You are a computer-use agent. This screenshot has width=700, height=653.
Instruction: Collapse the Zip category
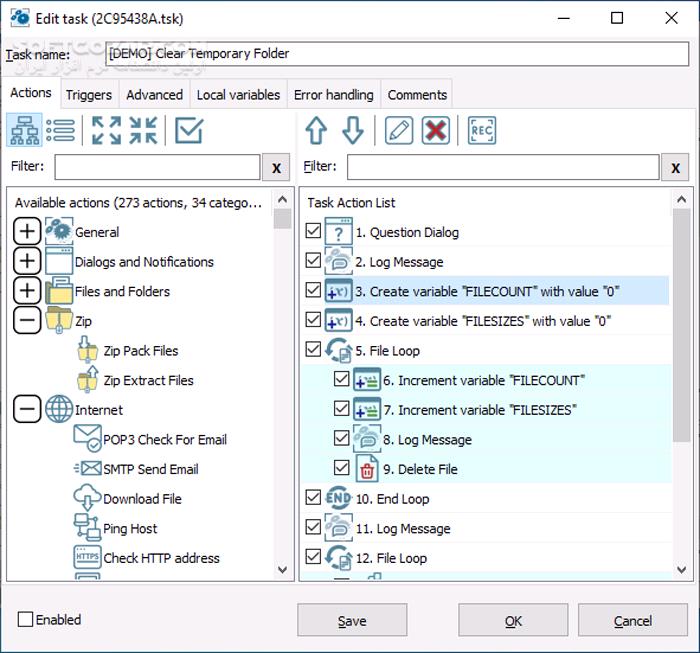pos(27,320)
